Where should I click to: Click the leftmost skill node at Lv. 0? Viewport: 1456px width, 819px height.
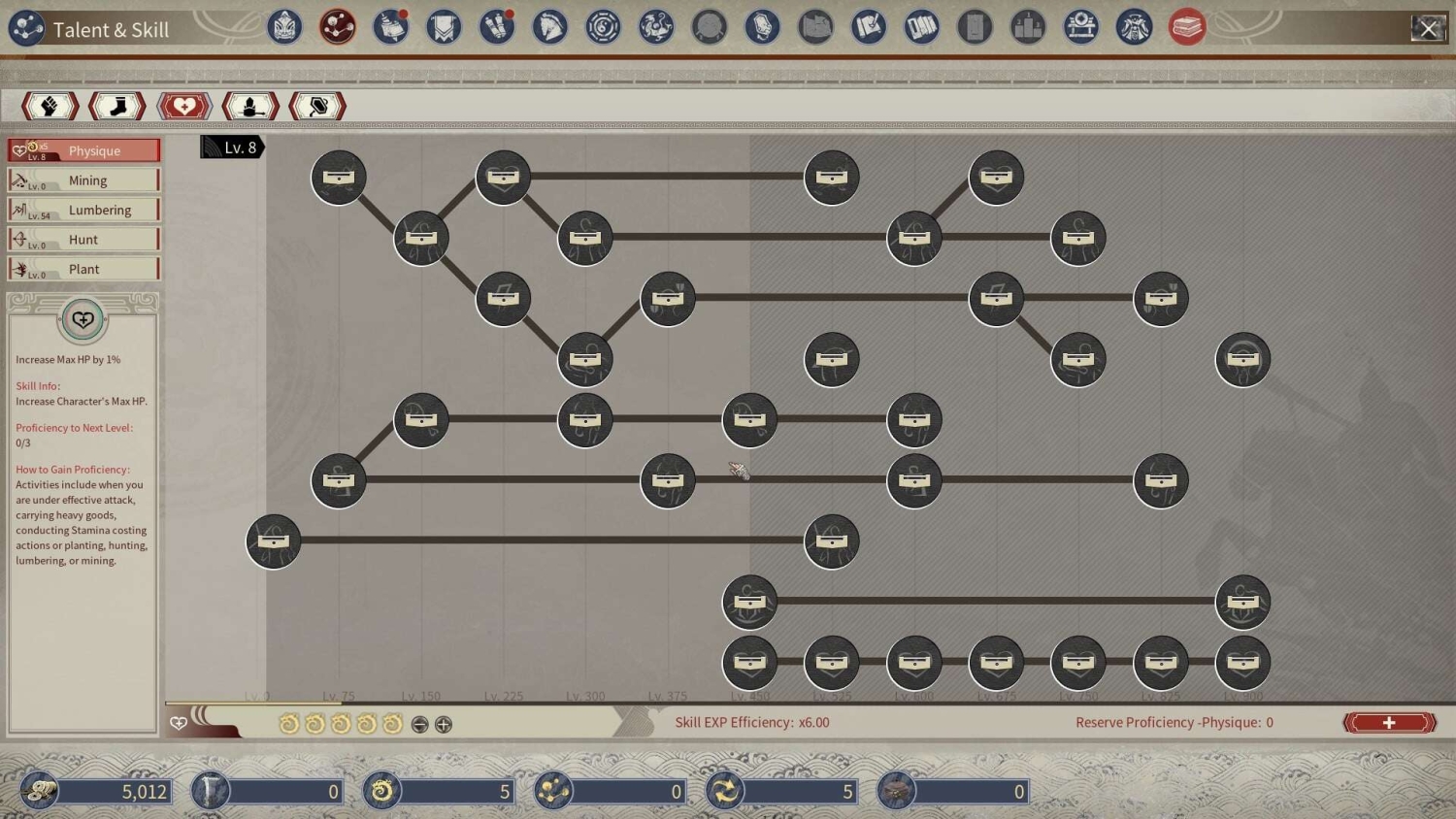pyautogui.click(x=274, y=541)
